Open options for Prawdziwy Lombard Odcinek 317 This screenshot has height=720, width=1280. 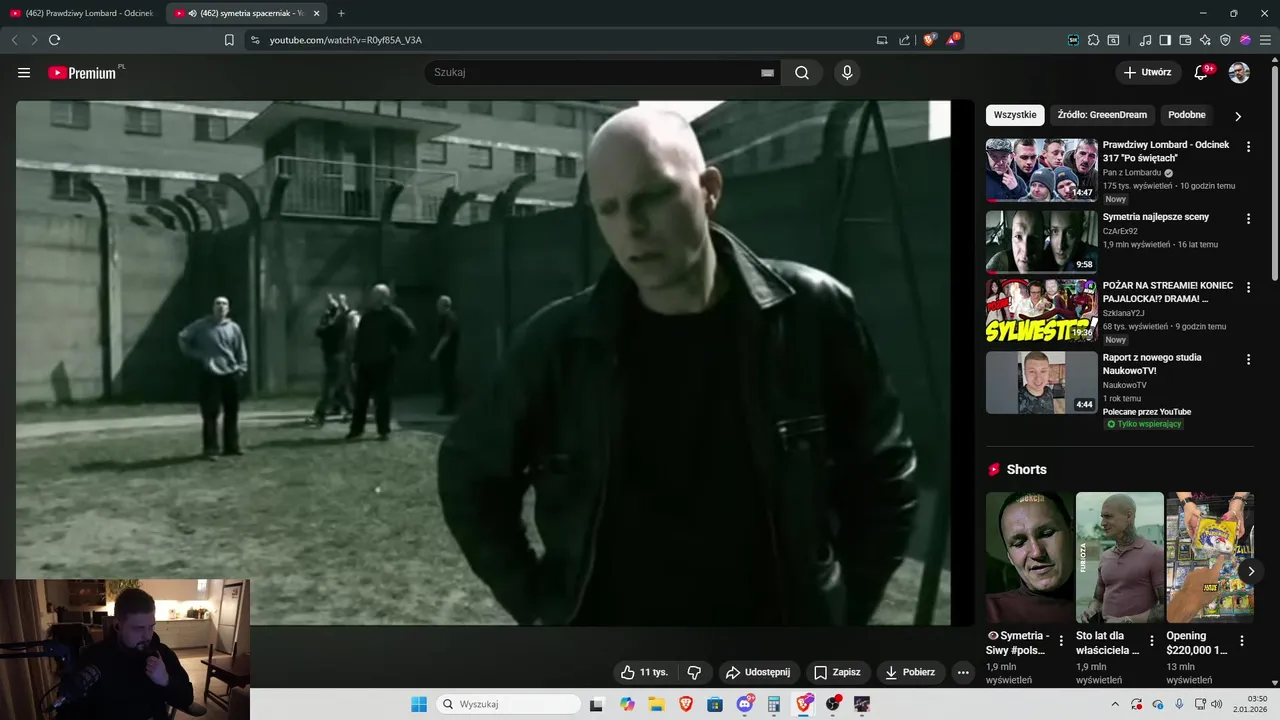[1248, 146]
